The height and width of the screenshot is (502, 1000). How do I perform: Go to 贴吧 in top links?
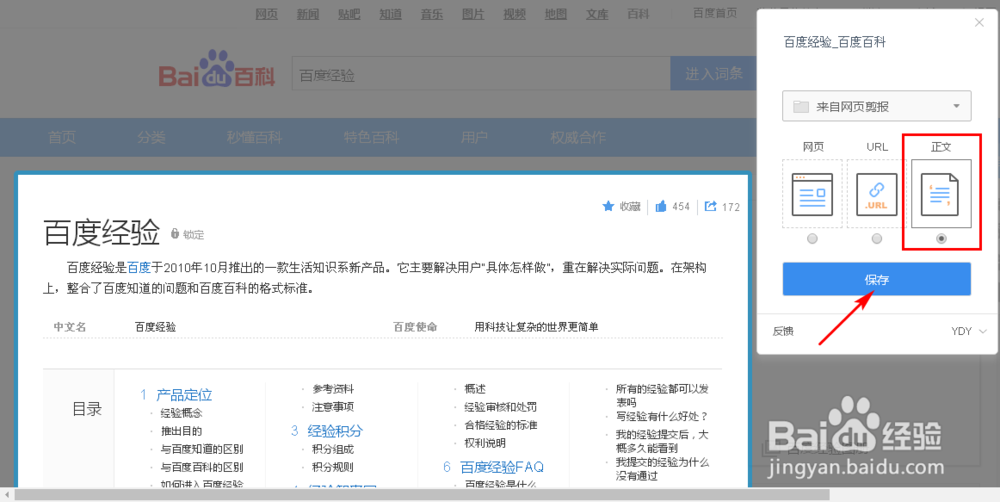(x=349, y=14)
